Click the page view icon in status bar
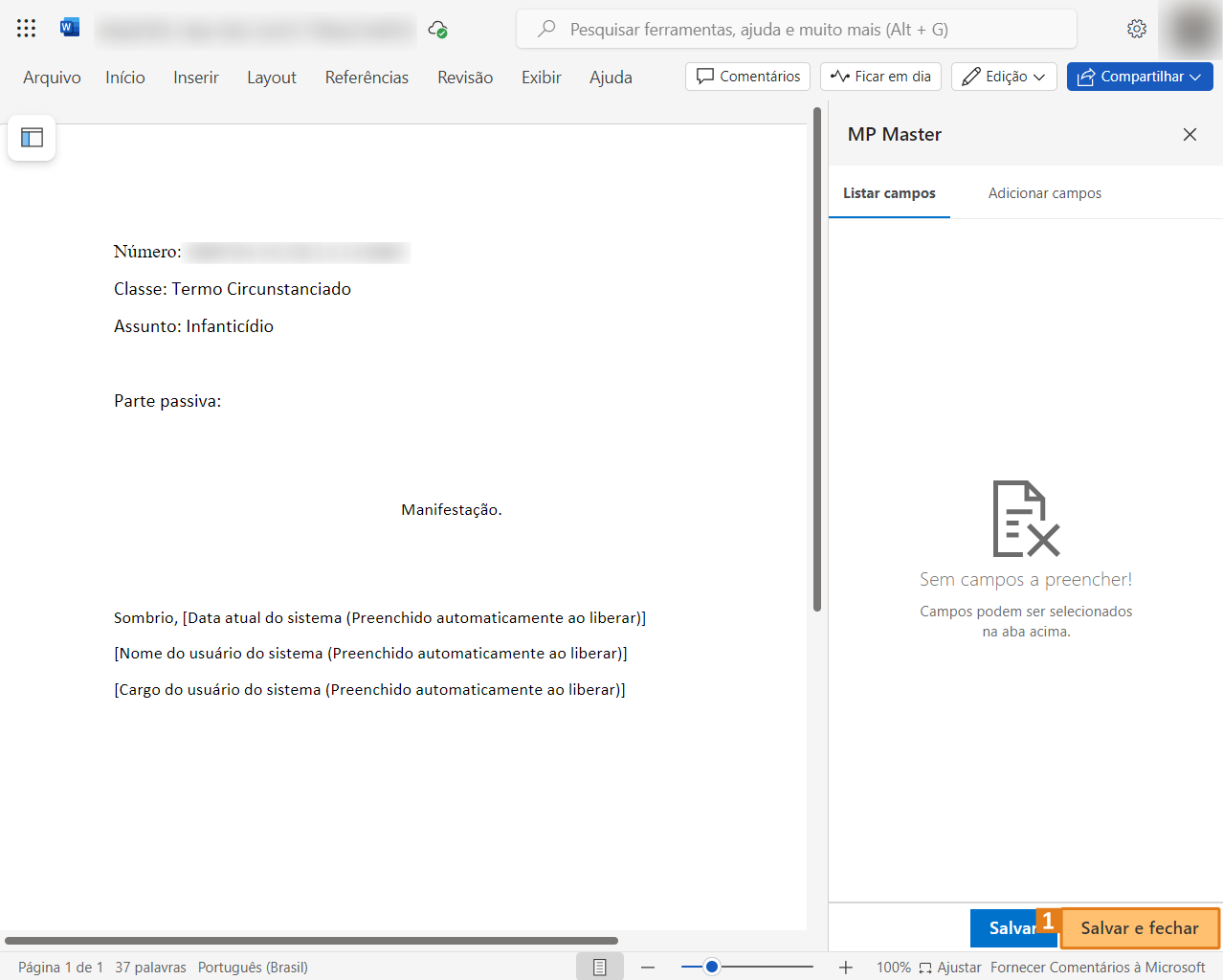The image size is (1223, 980). [x=599, y=968]
